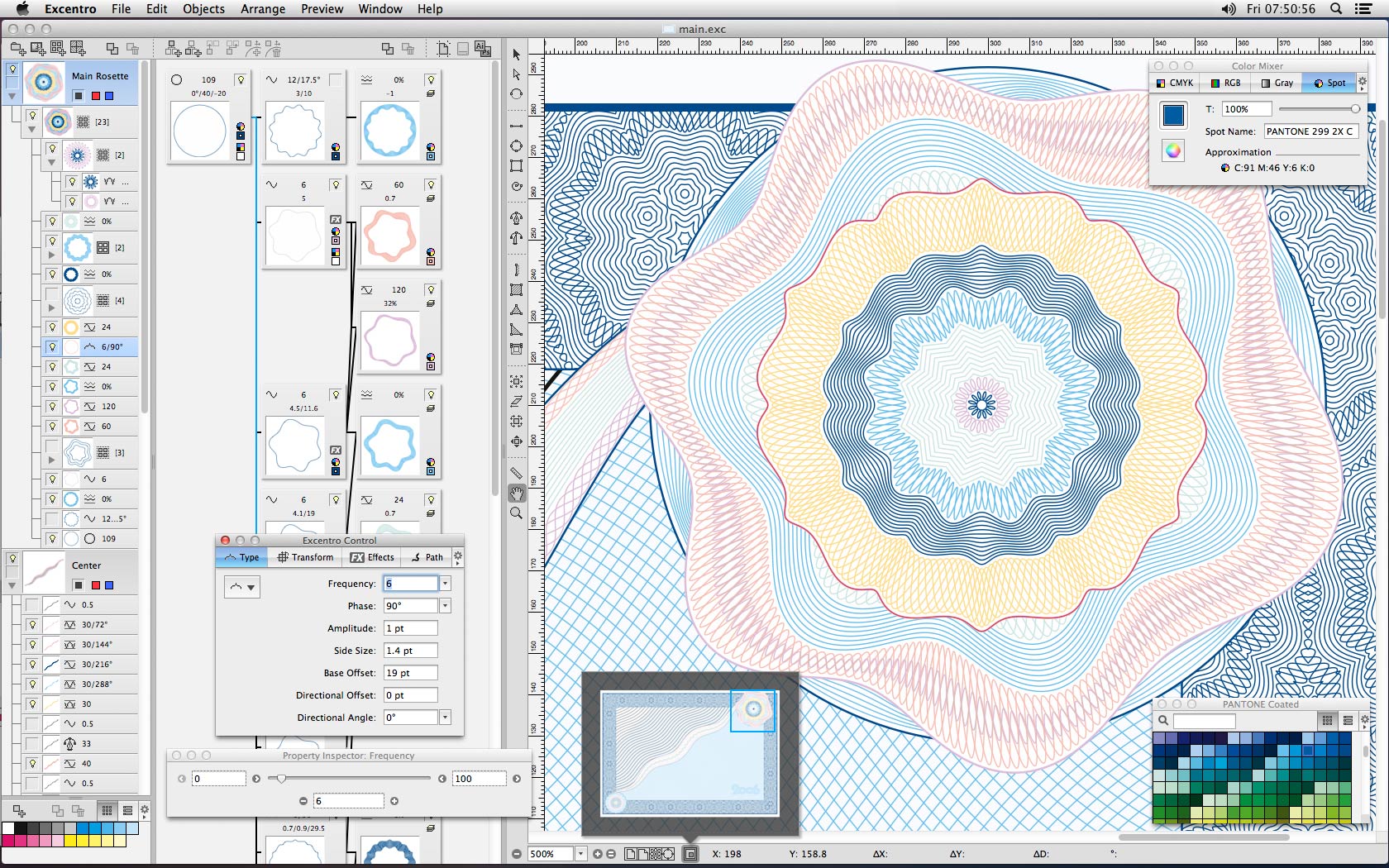1389x868 pixels.
Task: Enable empty checkbox on 12/17.5° card
Action: pyautogui.click(x=336, y=79)
